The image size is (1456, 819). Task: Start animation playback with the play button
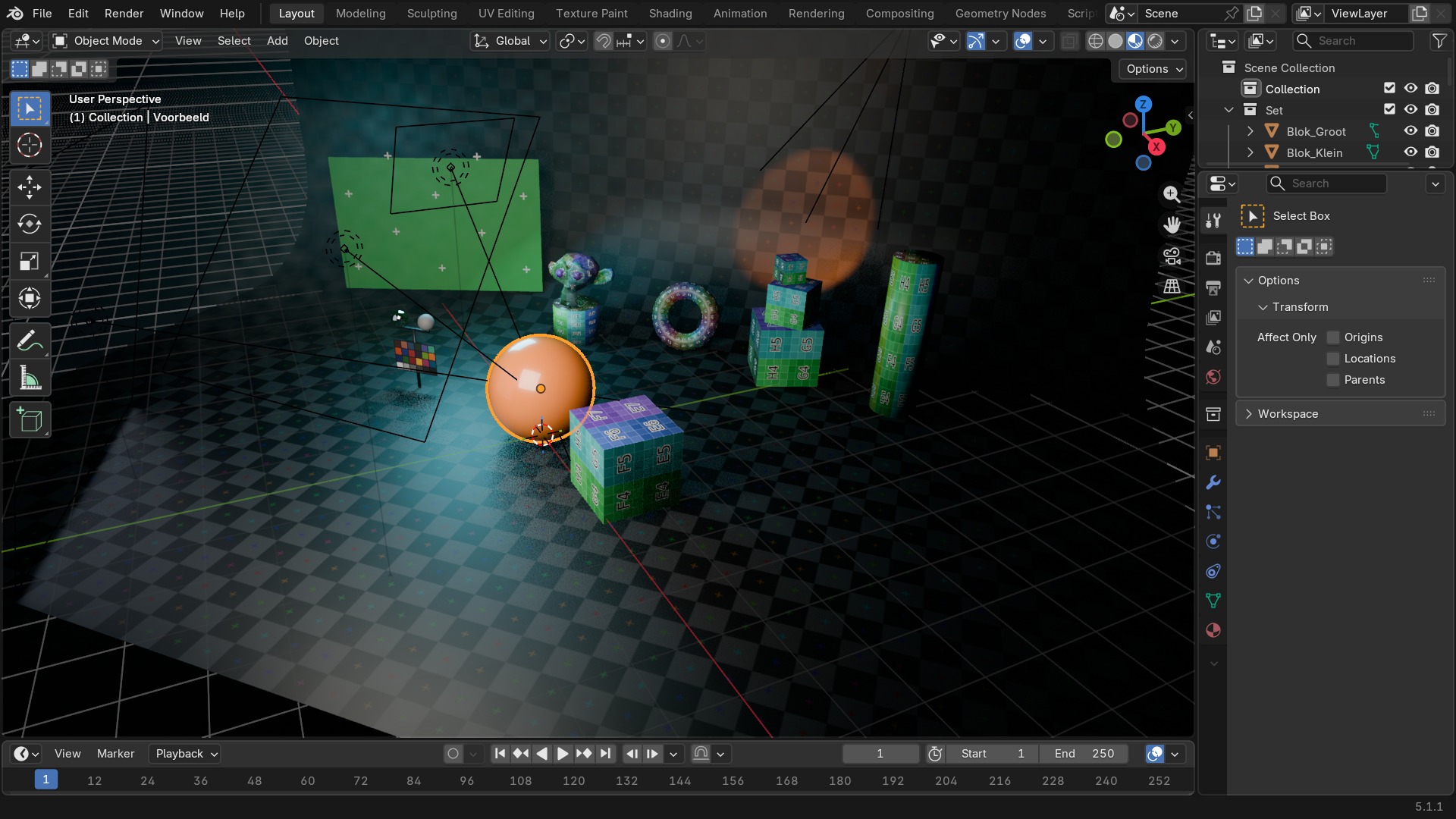[x=563, y=754]
